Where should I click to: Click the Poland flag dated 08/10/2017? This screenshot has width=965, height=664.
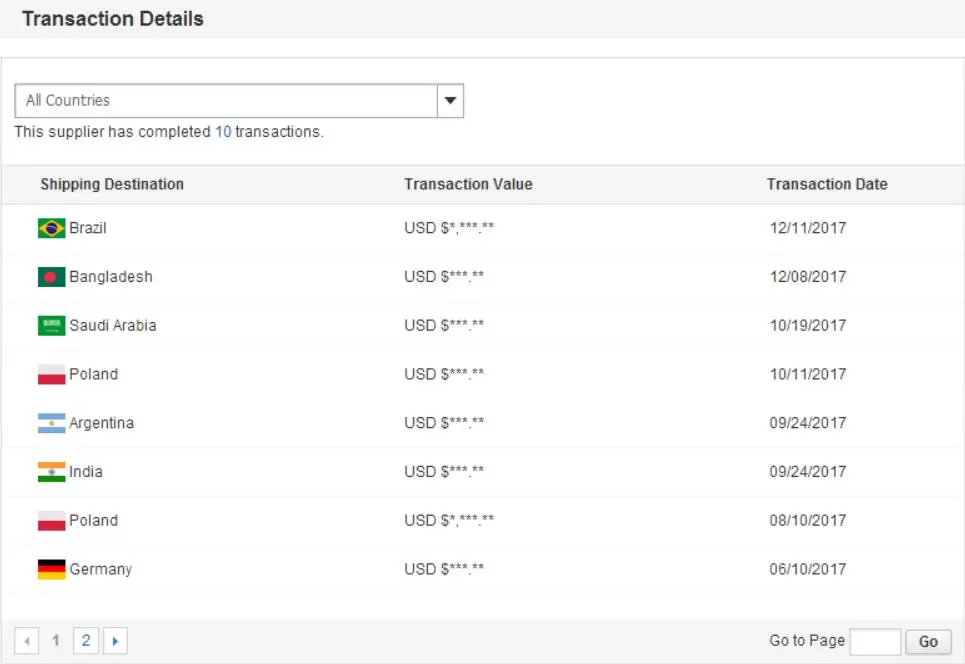tap(51, 521)
